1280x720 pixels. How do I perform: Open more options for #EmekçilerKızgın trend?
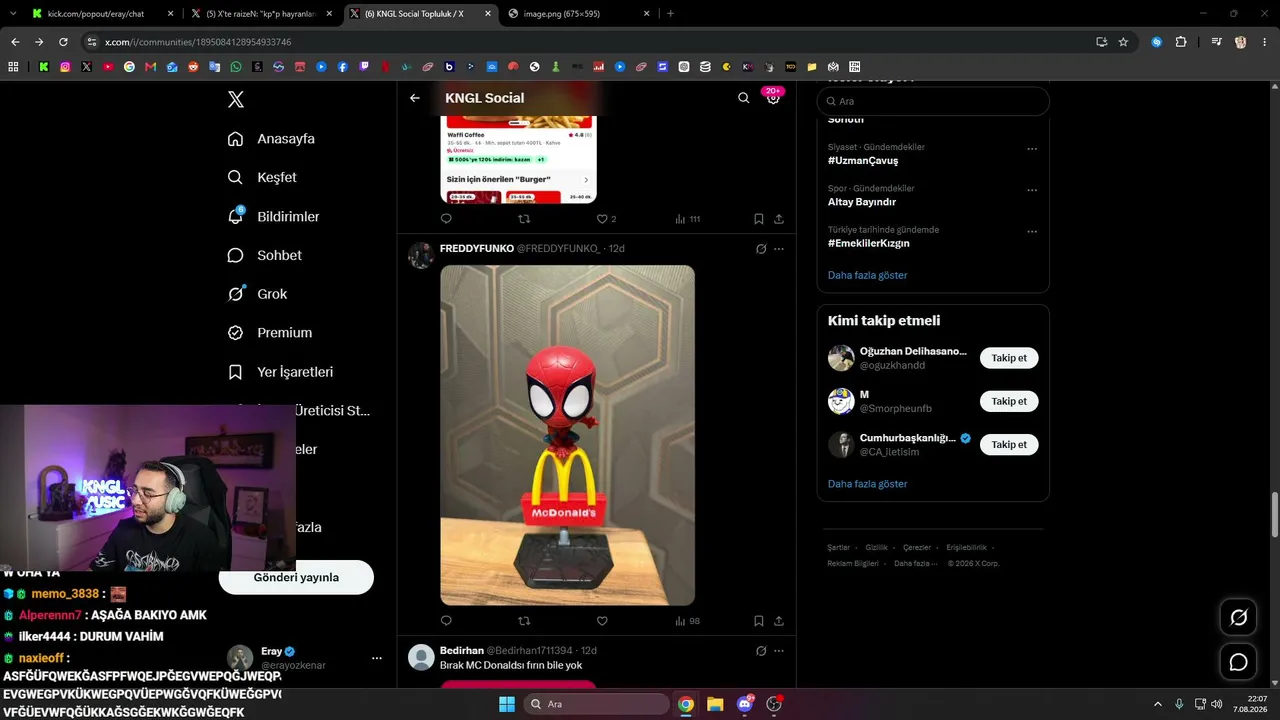click(x=1032, y=232)
